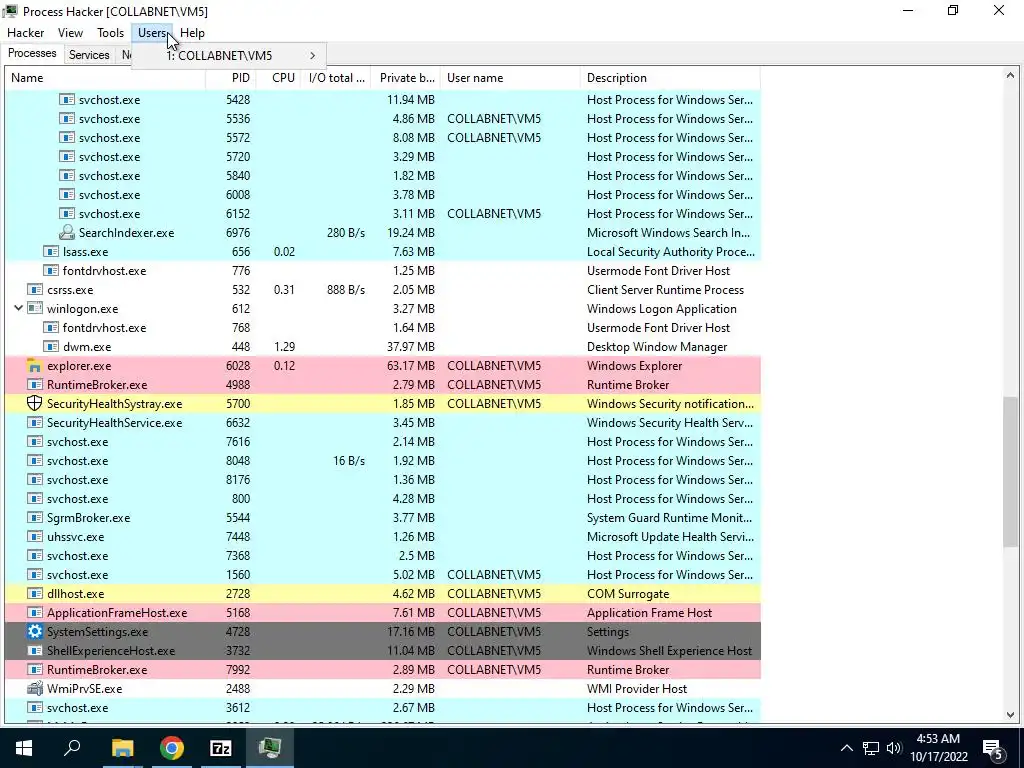Click the Desktop Window Manager description

coord(657,347)
